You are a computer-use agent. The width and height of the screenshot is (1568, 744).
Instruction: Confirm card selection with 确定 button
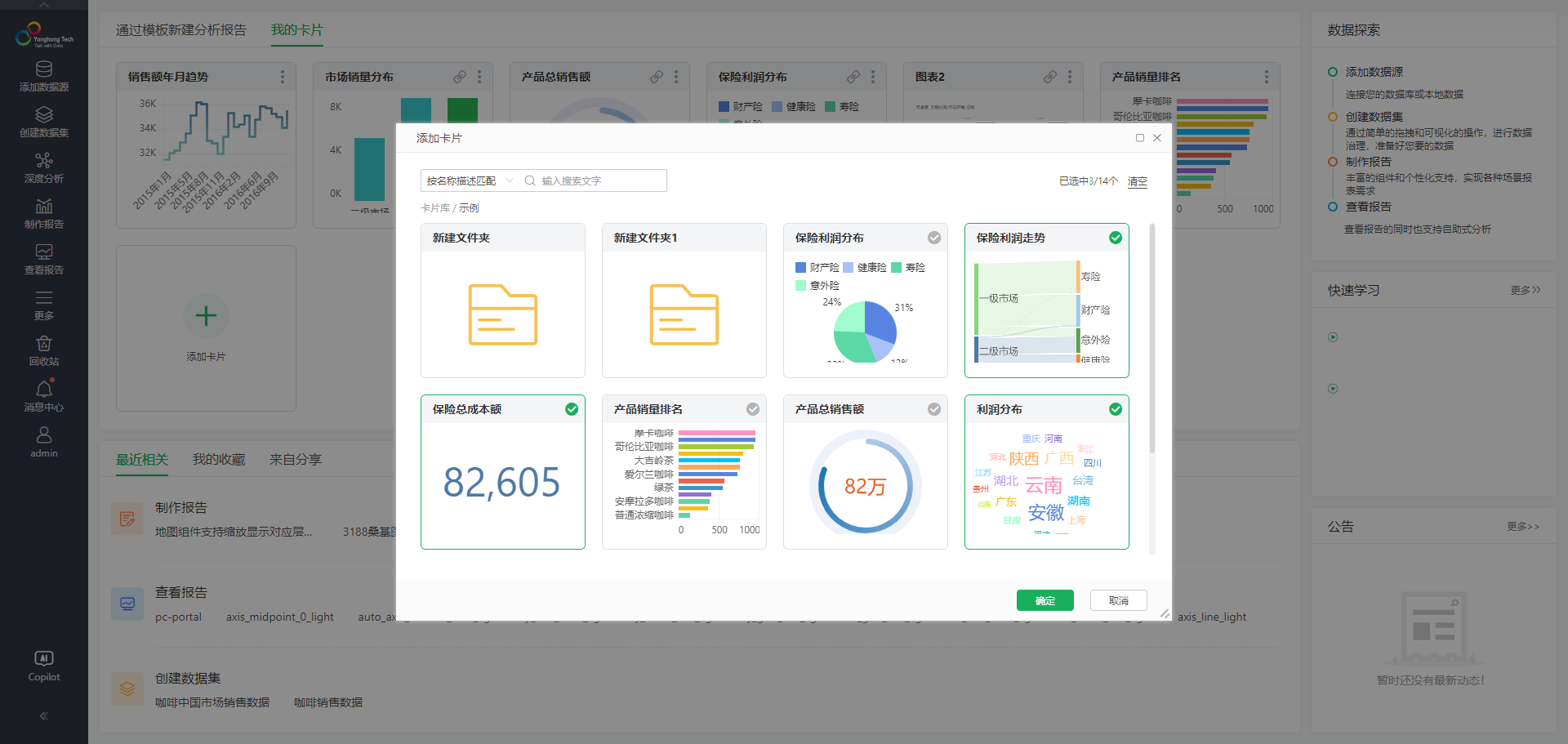[x=1045, y=600]
